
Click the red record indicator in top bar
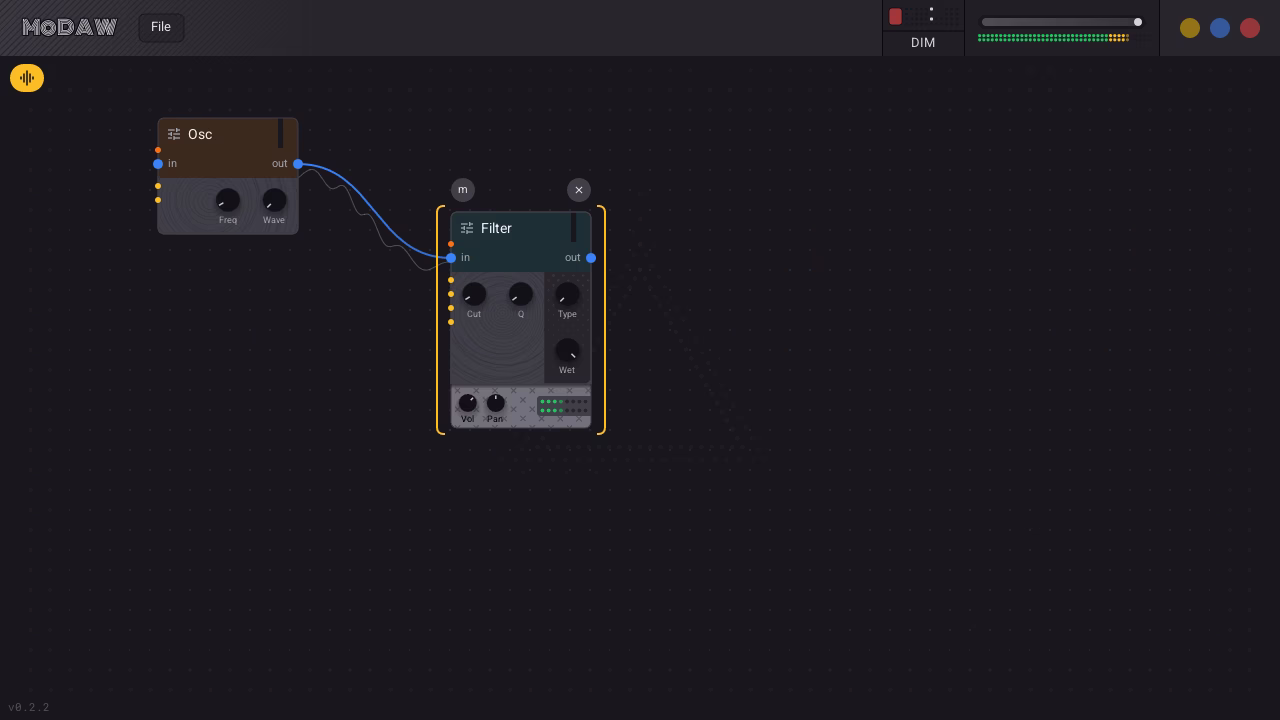tap(896, 16)
